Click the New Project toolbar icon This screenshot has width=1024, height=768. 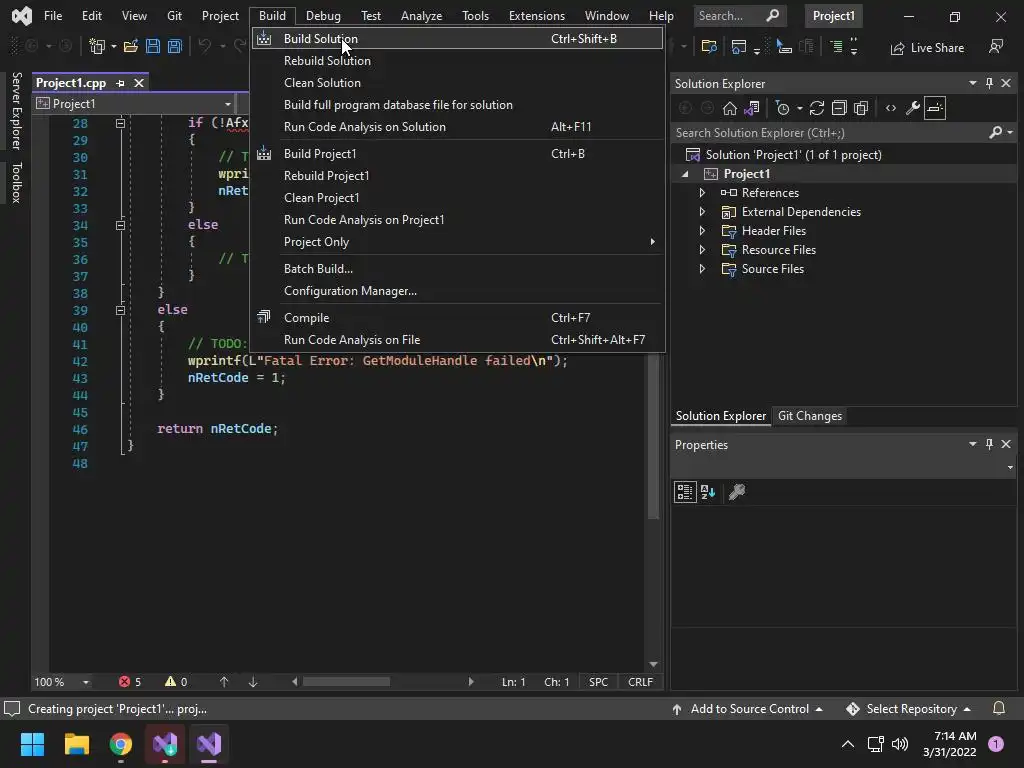(97, 46)
